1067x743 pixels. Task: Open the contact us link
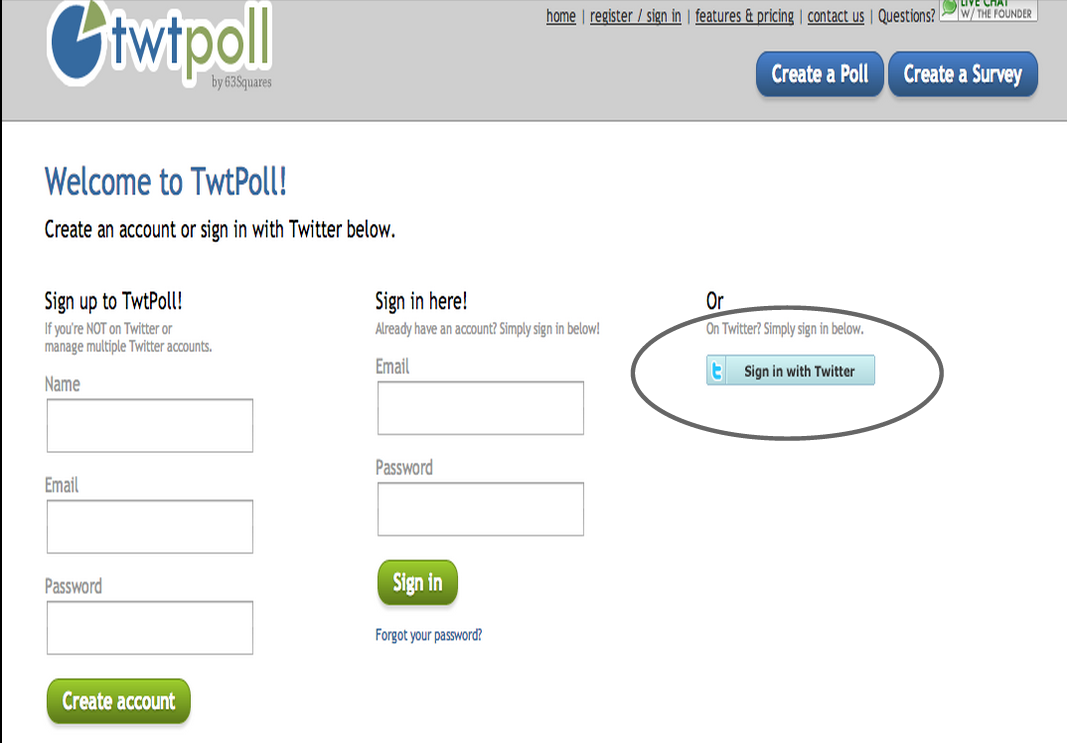[836, 16]
